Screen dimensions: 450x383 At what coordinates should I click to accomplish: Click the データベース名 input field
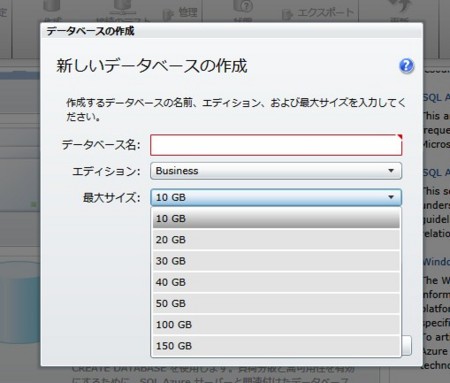[x=276, y=145]
